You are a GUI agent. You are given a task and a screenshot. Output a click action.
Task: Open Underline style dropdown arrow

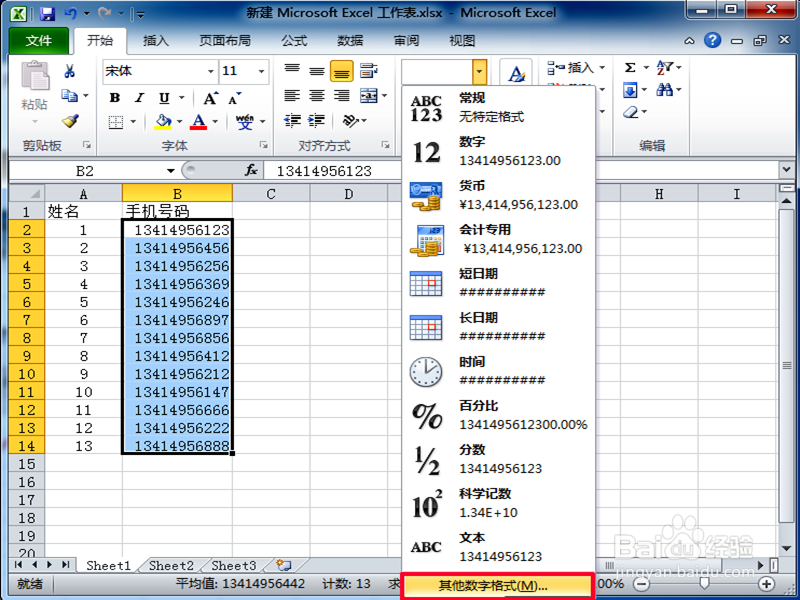point(182,97)
